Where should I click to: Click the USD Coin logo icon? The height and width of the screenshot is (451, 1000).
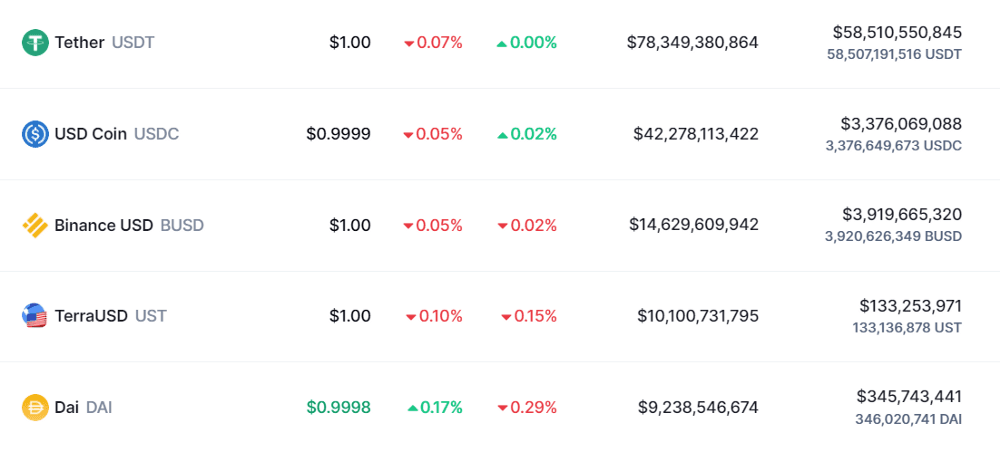(35, 134)
